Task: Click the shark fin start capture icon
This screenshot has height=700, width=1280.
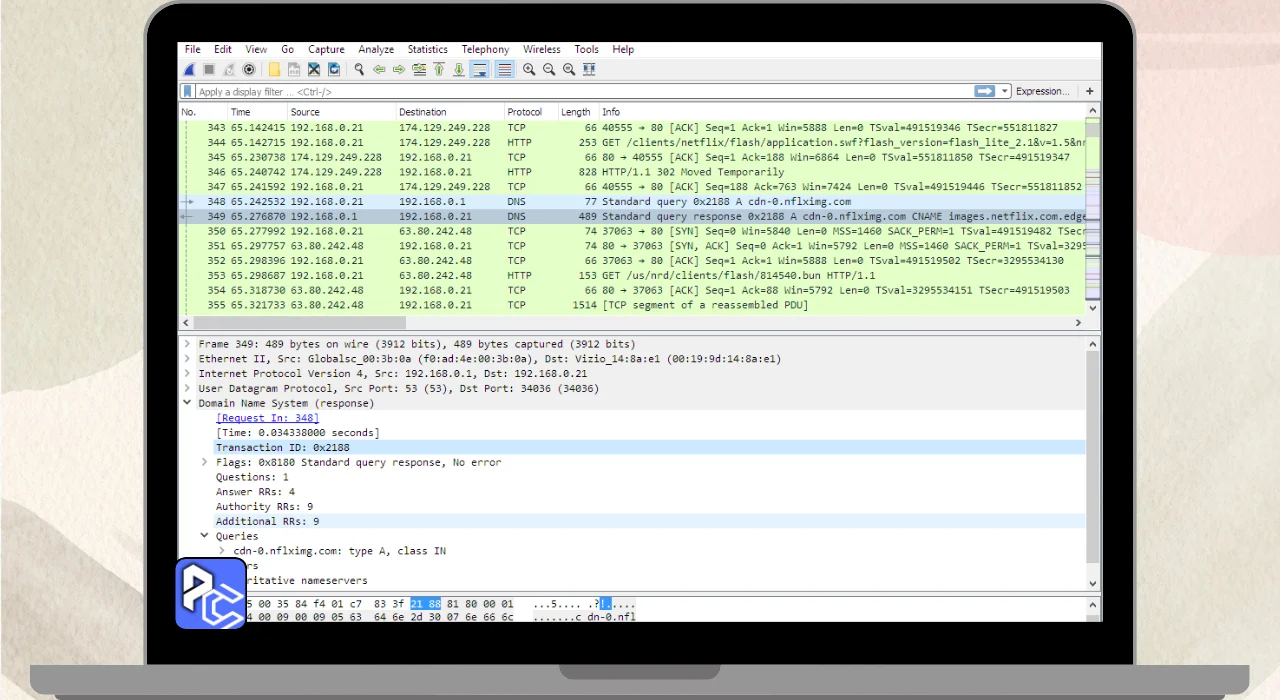Action: [x=189, y=70]
